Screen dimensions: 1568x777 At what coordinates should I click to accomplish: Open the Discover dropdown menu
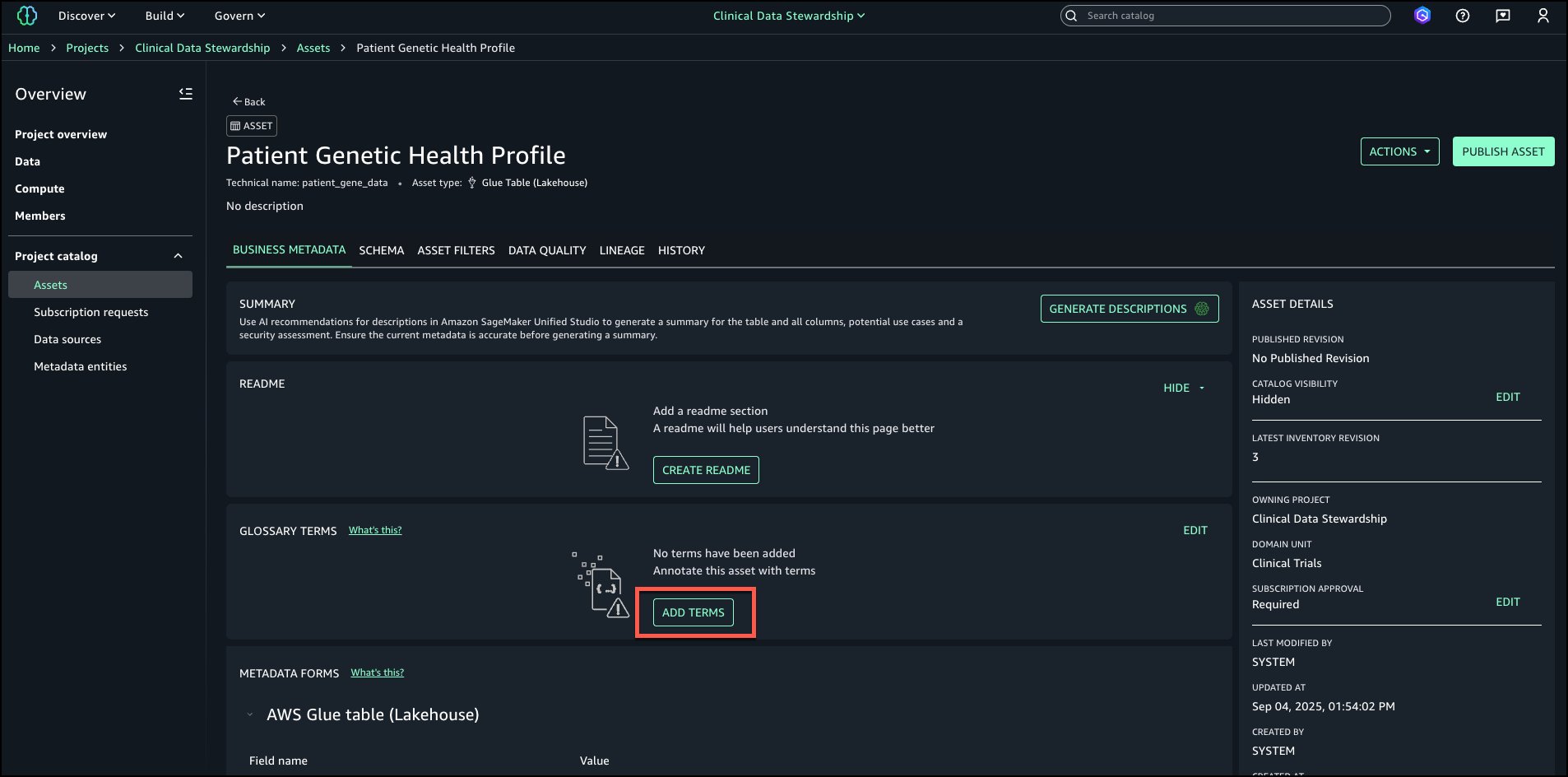point(86,16)
